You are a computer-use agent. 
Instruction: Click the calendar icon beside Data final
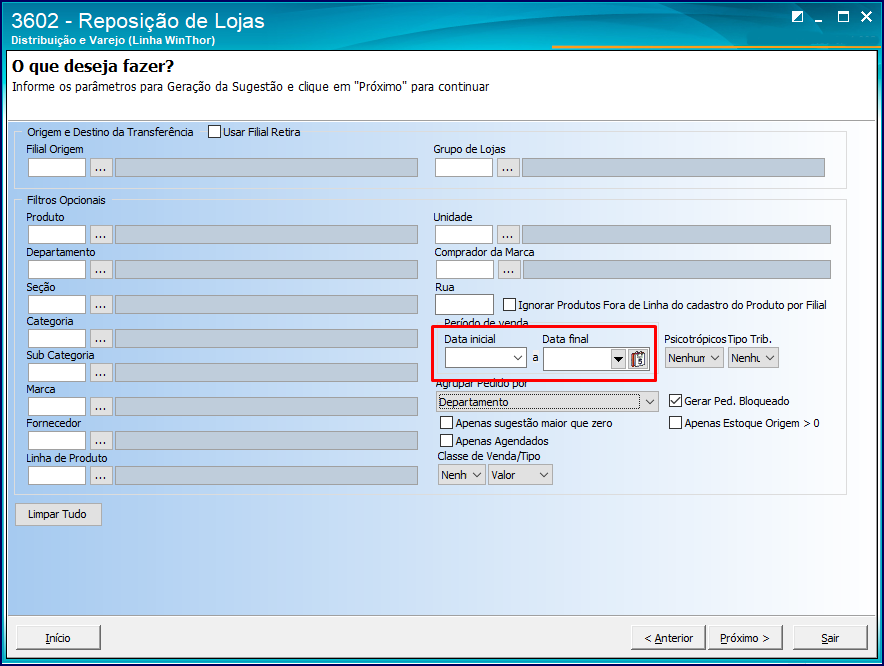638,359
